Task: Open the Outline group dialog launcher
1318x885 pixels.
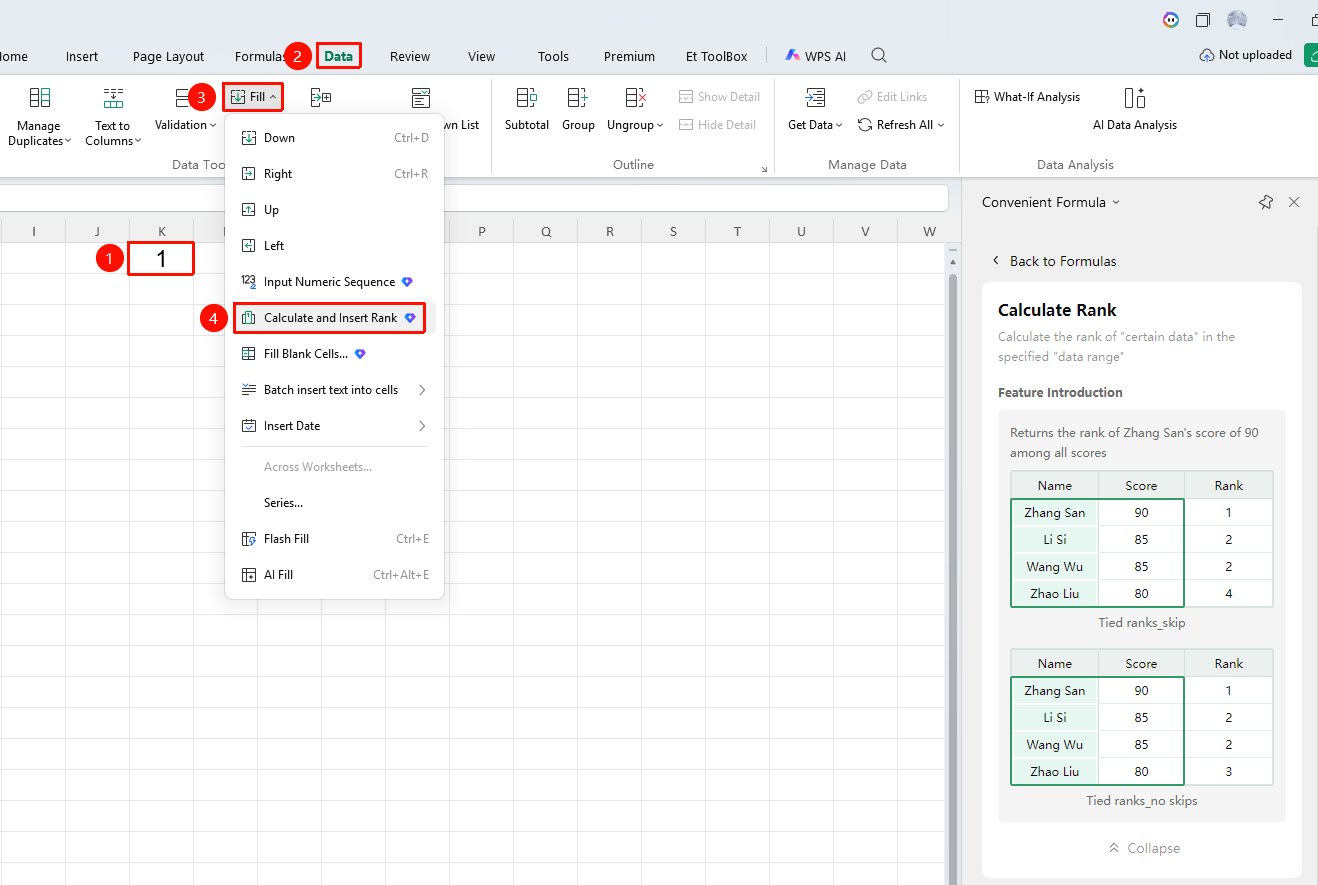Action: pos(765,170)
